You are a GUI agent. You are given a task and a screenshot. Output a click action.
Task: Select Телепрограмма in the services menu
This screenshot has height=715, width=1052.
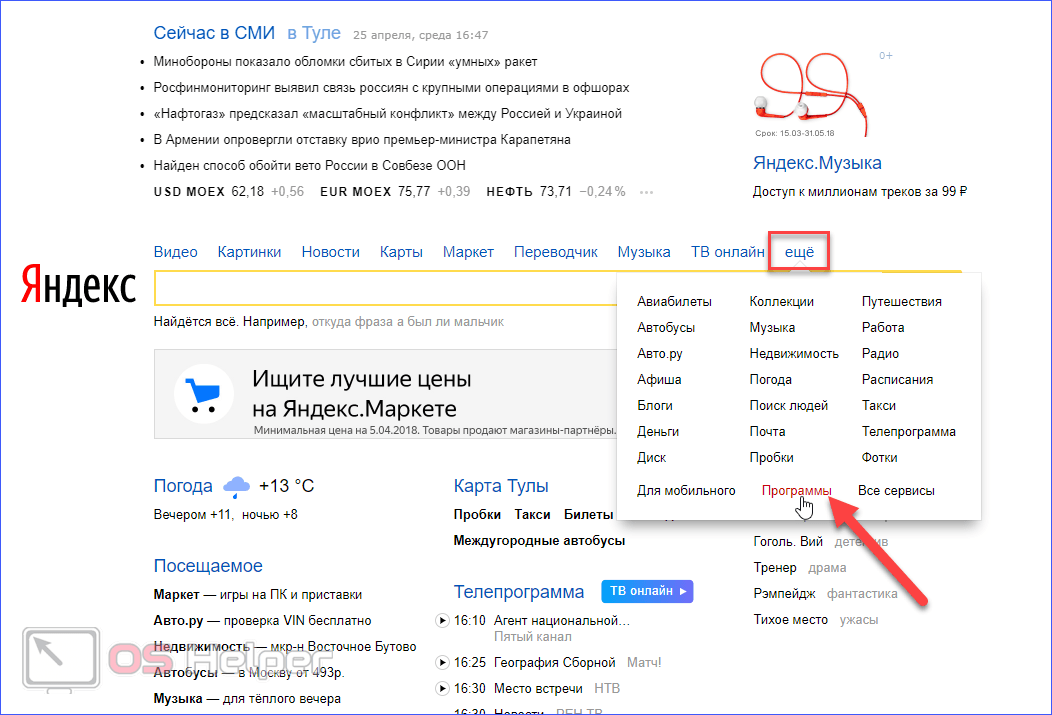908,432
